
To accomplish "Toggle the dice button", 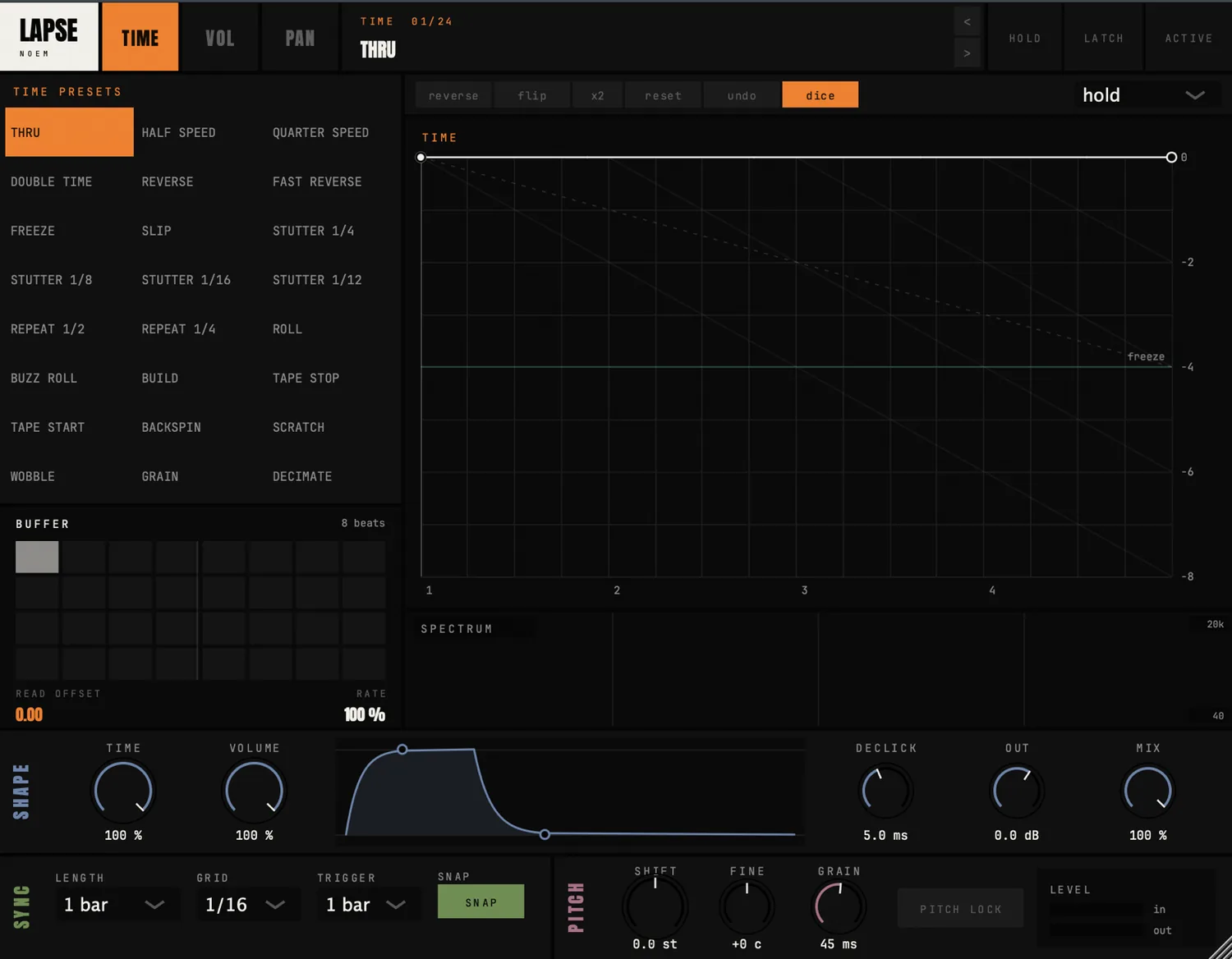I will click(820, 95).
